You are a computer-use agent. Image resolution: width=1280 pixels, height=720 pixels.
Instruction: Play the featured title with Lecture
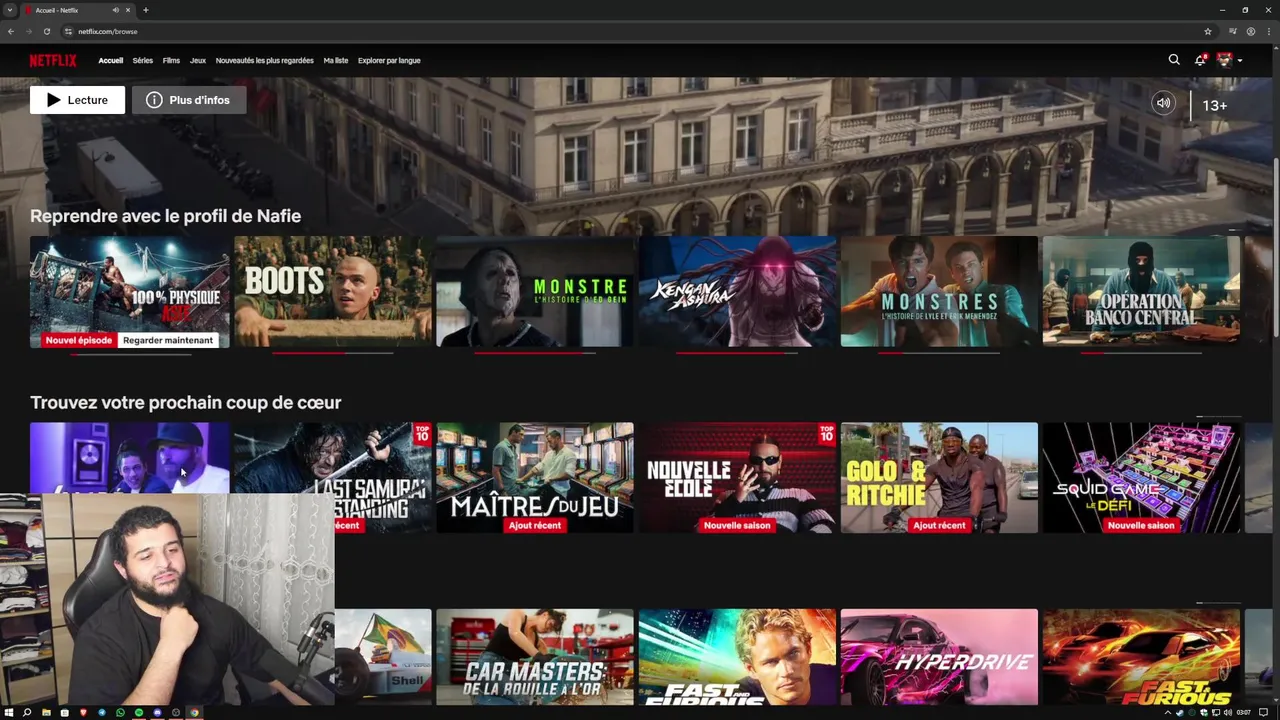click(77, 100)
